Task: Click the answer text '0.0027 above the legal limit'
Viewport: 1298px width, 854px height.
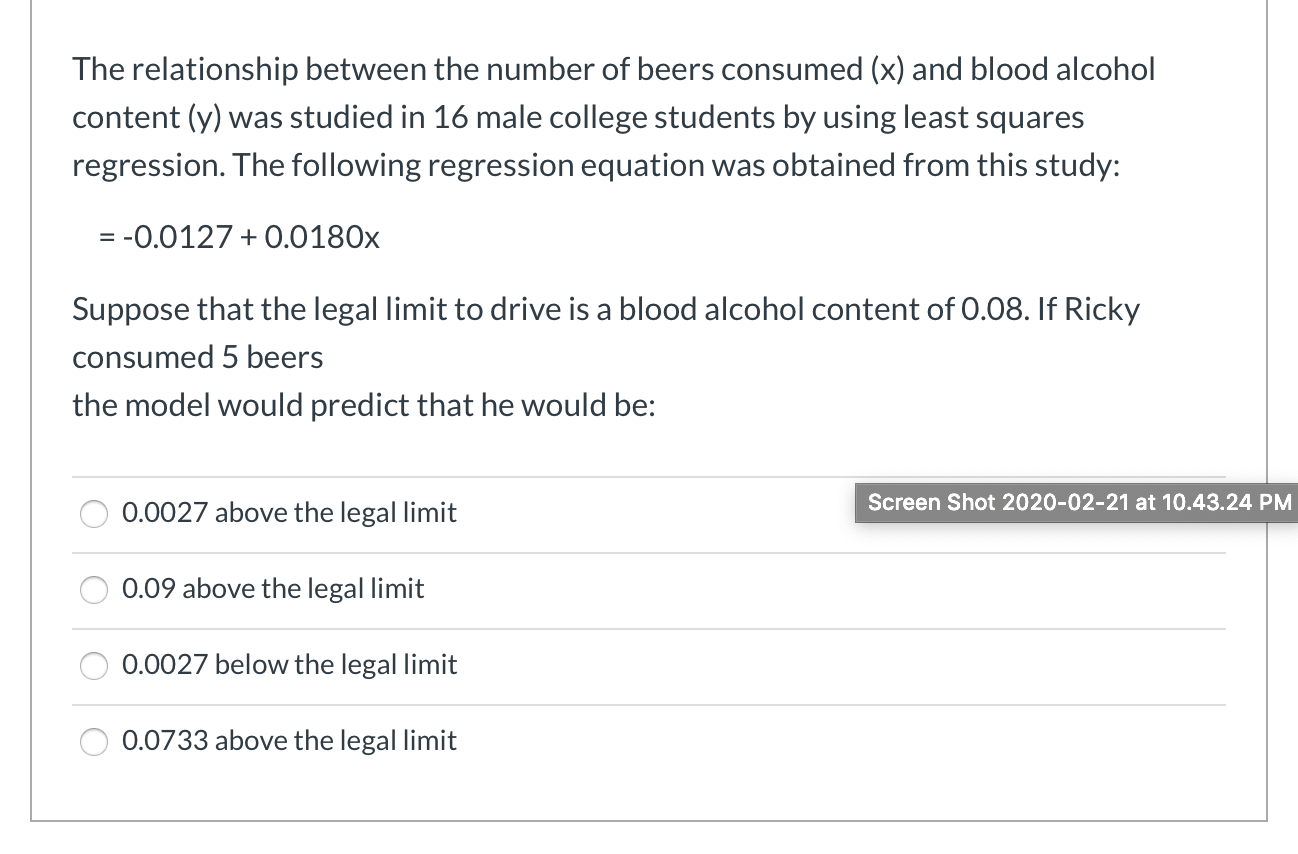Action: 288,513
